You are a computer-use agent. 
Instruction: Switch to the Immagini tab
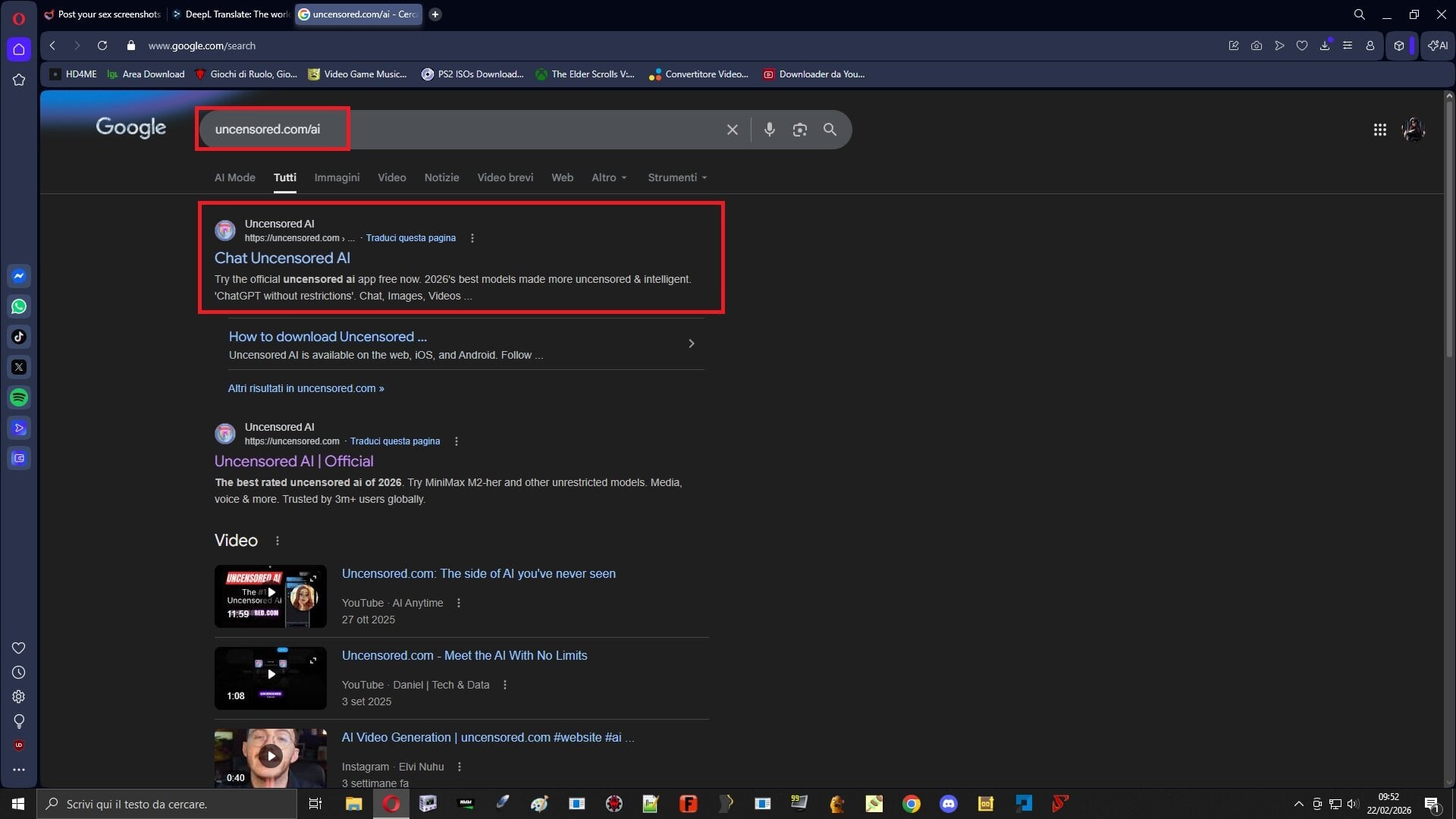(337, 177)
